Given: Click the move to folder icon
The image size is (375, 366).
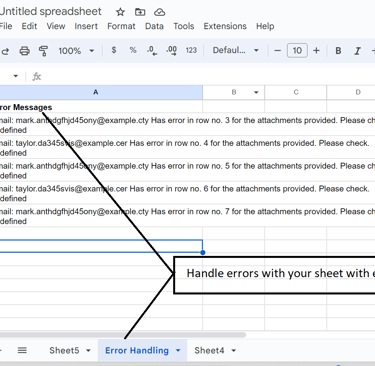Looking at the screenshot, I should (140, 12).
